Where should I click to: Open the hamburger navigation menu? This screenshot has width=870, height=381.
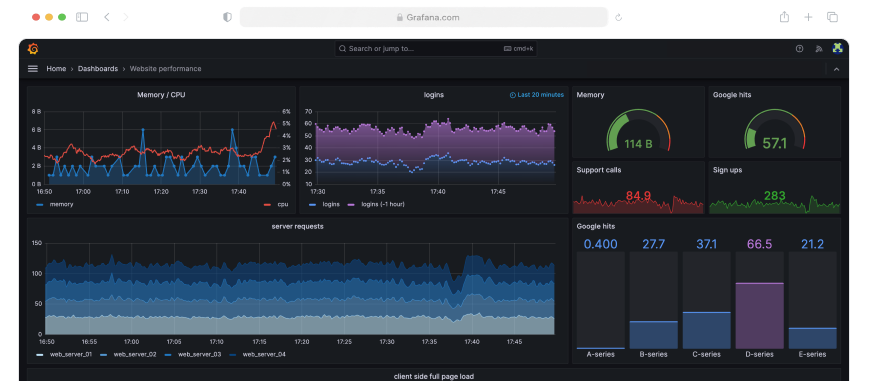[x=33, y=69]
